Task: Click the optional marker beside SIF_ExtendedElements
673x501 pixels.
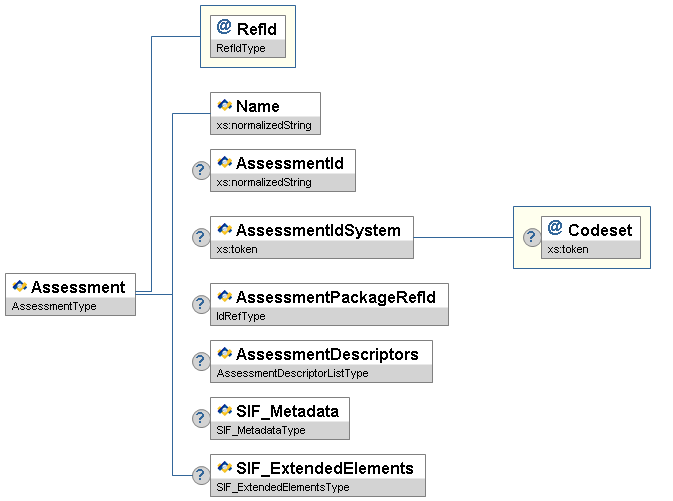Action: point(200,475)
